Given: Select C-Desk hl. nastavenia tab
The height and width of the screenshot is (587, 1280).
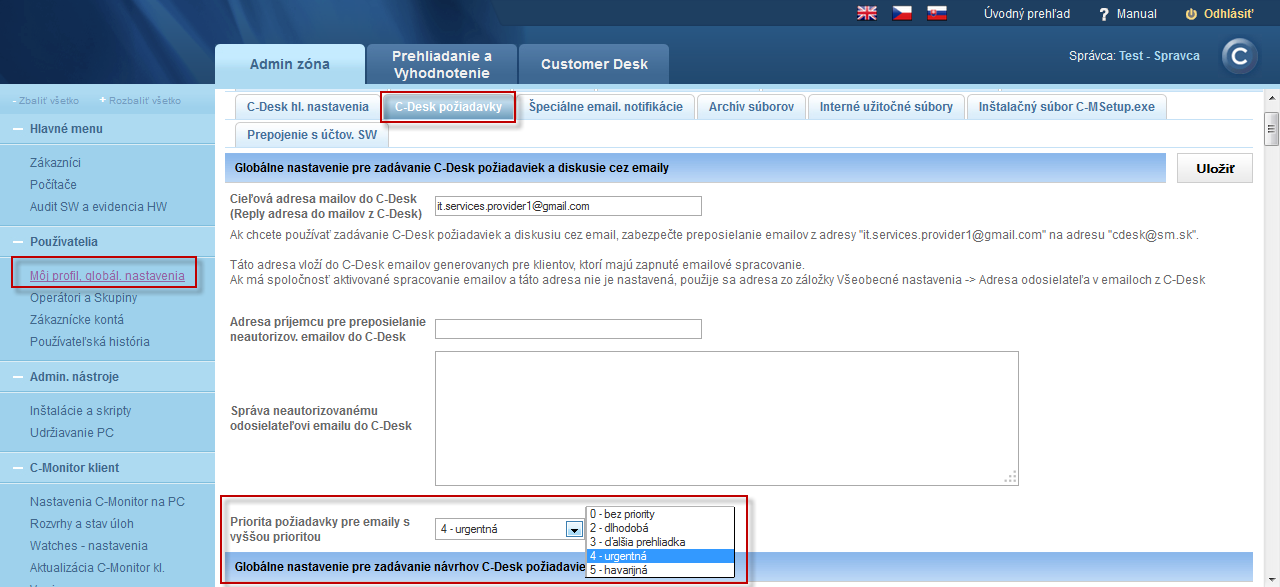Looking at the screenshot, I should tap(307, 106).
